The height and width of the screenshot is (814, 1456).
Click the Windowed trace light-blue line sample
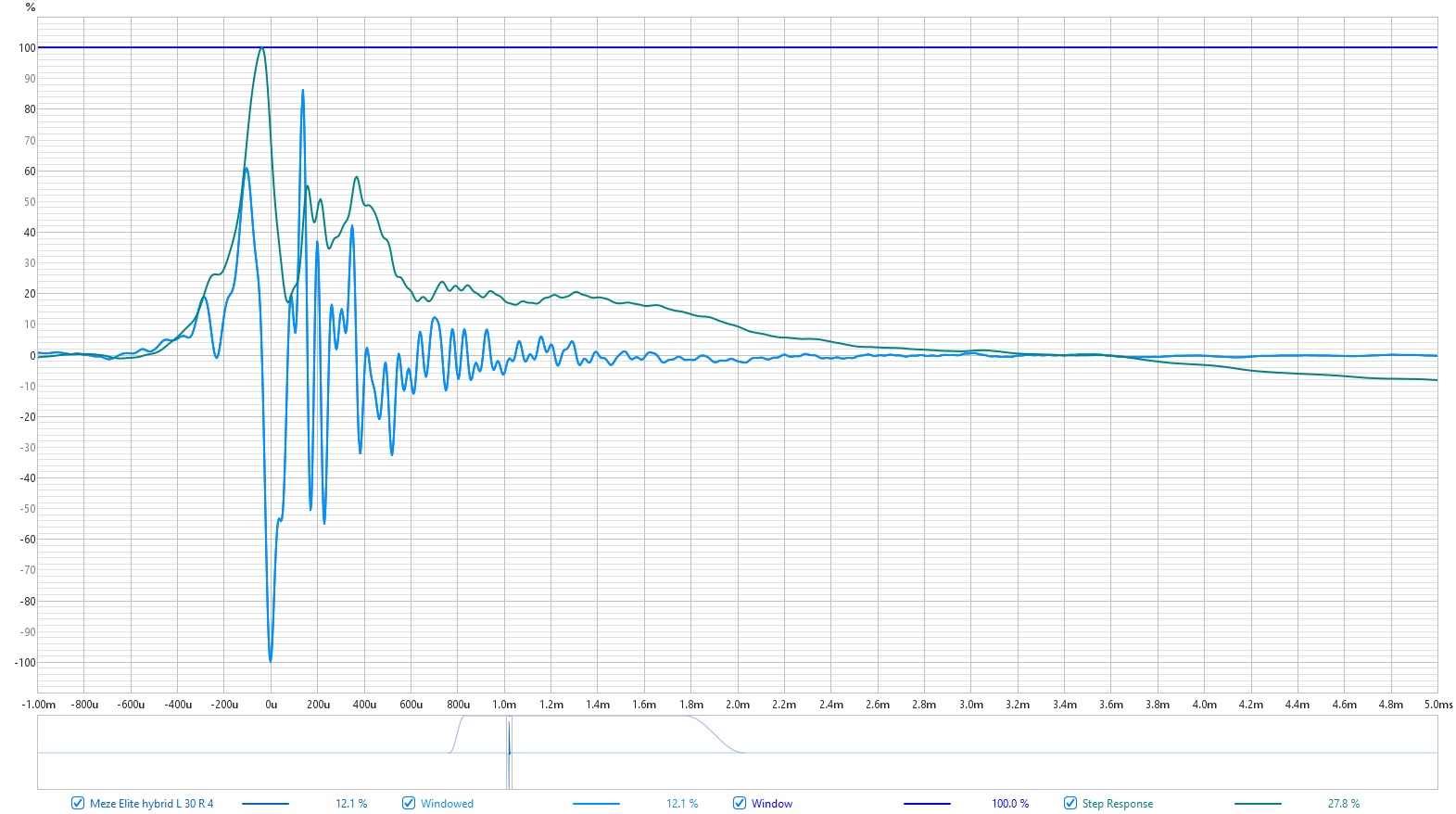tap(596, 804)
